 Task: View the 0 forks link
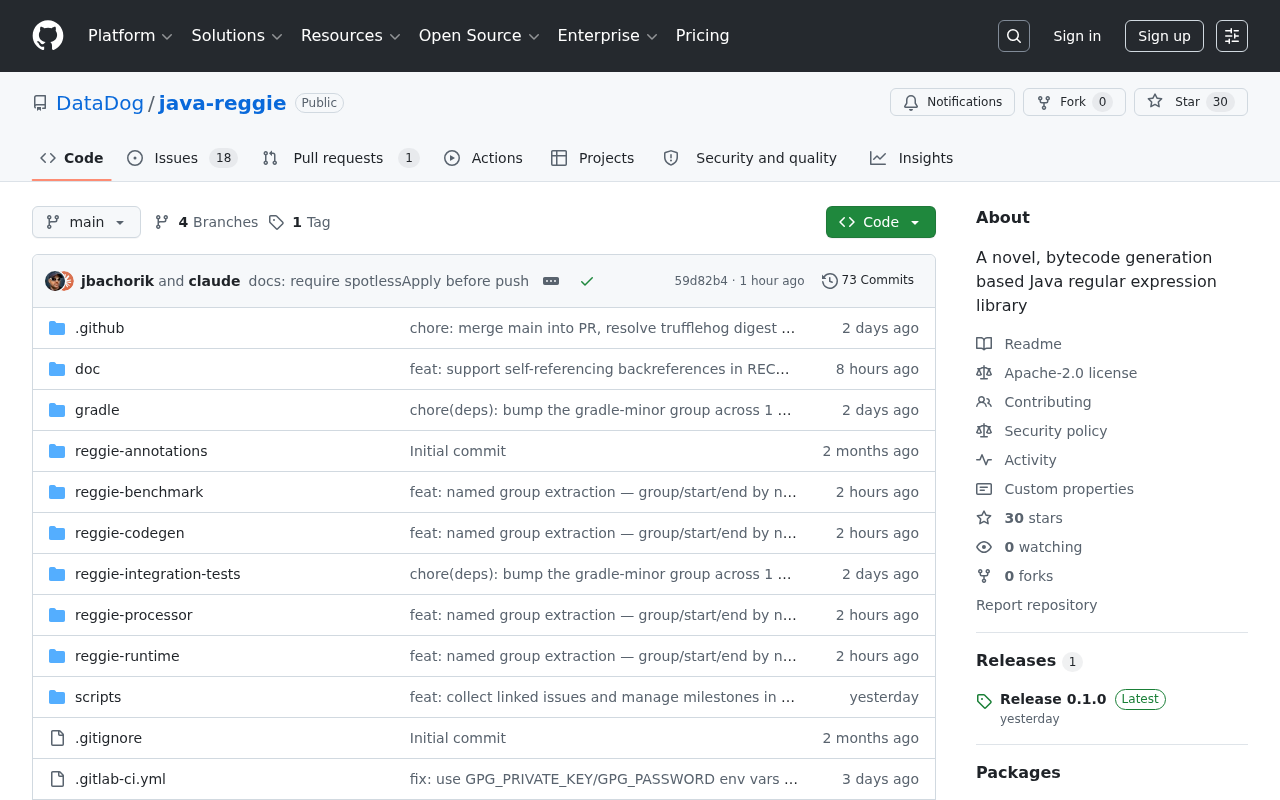point(1015,576)
